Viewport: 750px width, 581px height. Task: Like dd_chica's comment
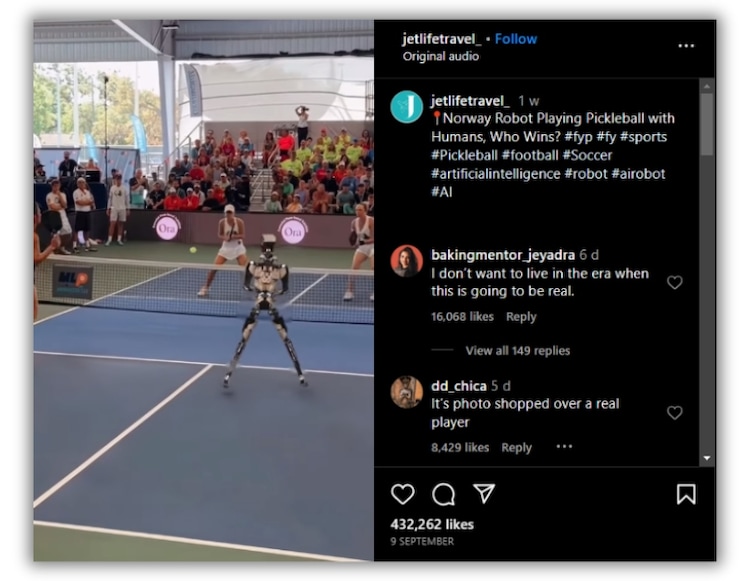tap(674, 412)
